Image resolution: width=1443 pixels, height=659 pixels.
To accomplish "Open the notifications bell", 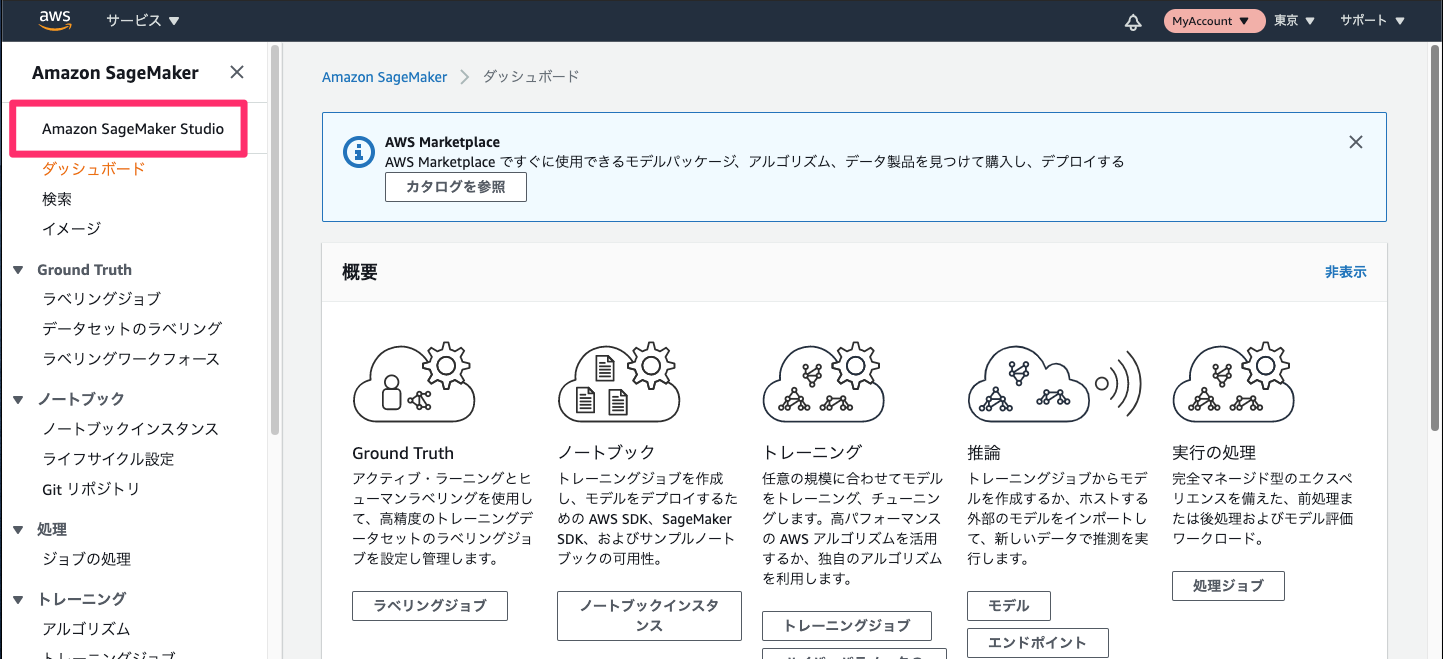I will point(1133,21).
